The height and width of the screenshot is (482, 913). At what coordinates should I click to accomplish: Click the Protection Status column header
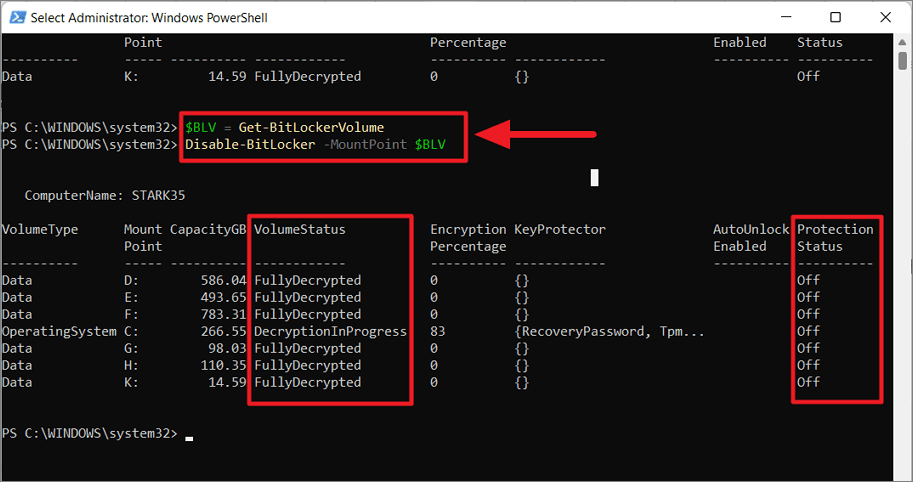[835, 238]
